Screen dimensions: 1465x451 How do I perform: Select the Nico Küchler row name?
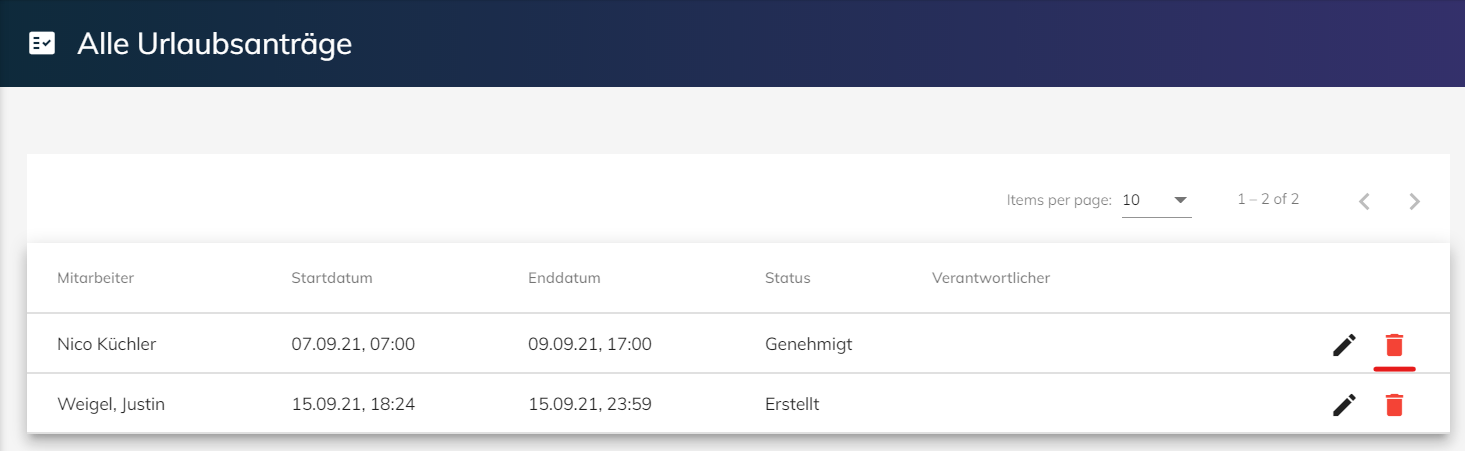(x=107, y=345)
